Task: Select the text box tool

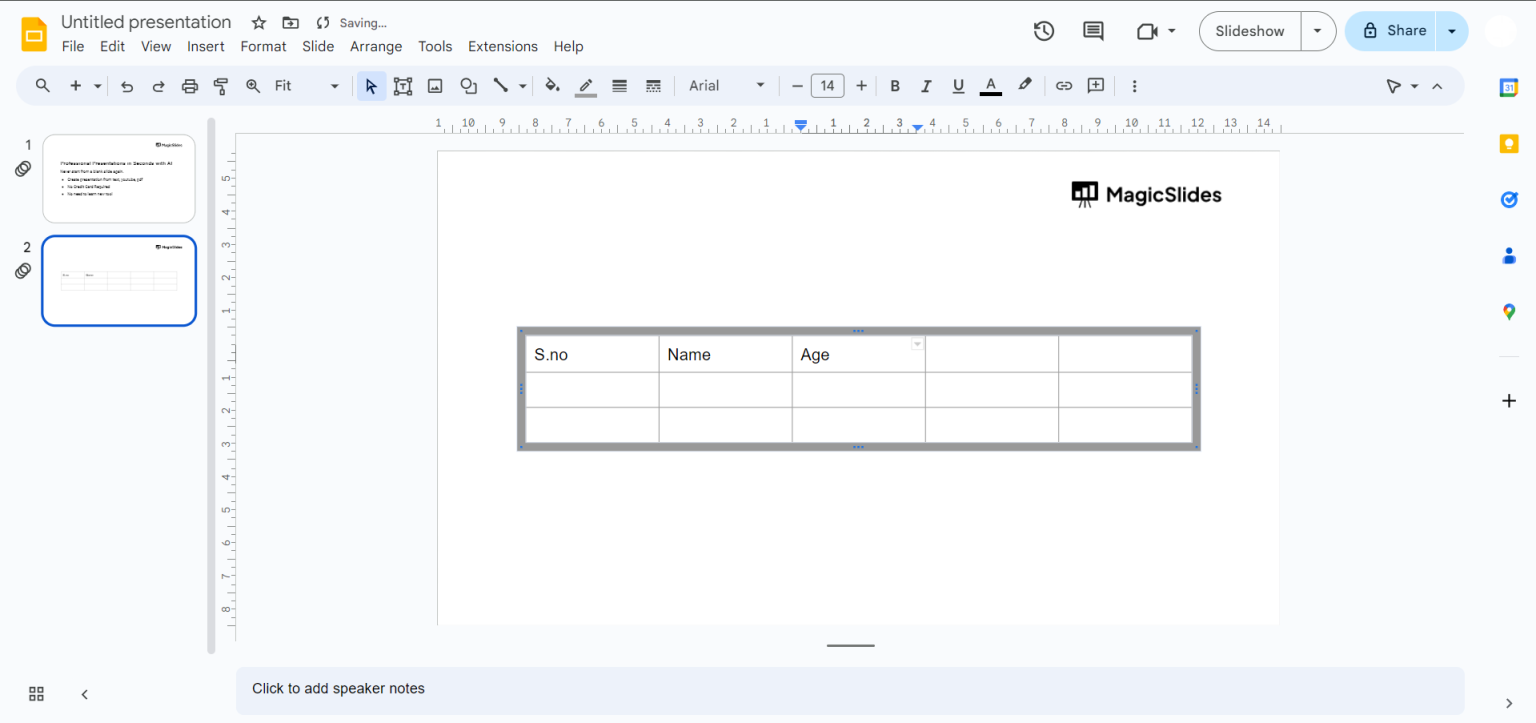Action: pos(403,86)
